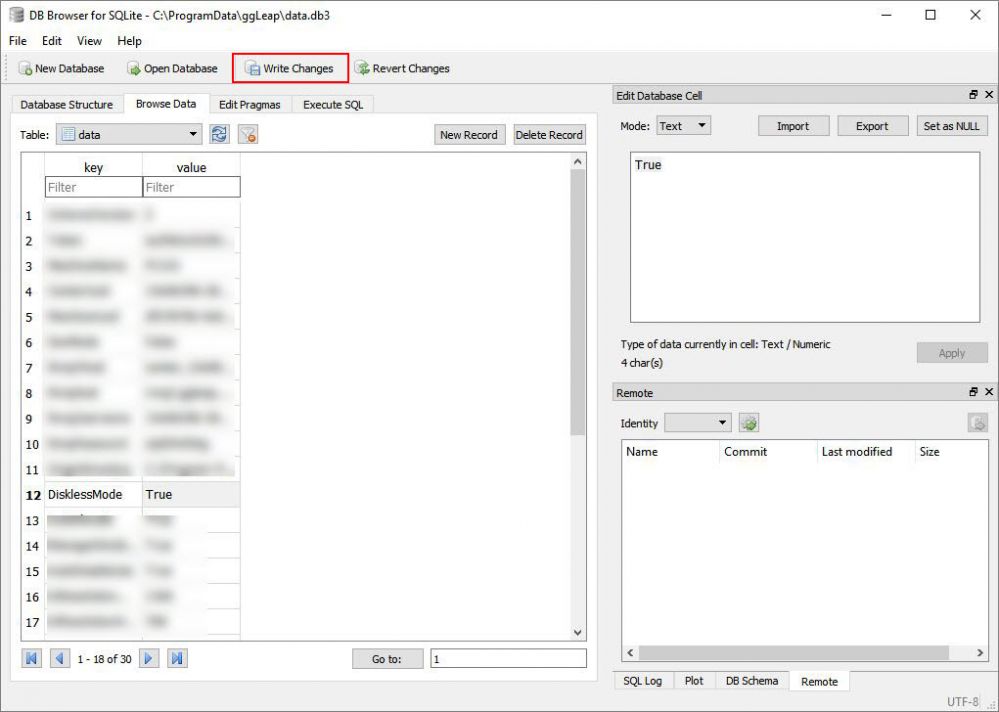Click the table scroll down arrow

click(578, 632)
